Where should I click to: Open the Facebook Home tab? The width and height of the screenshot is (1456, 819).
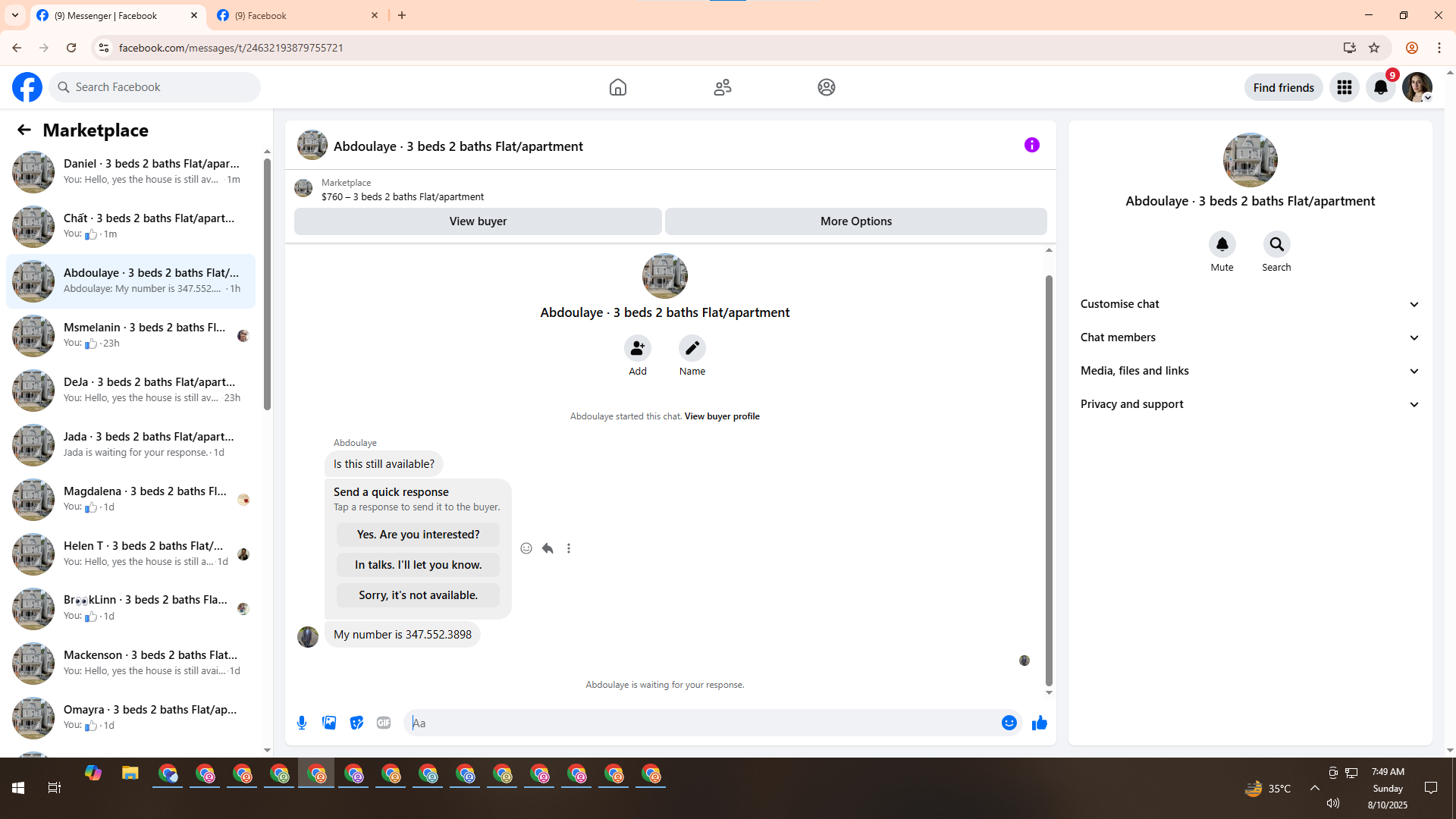click(x=617, y=87)
